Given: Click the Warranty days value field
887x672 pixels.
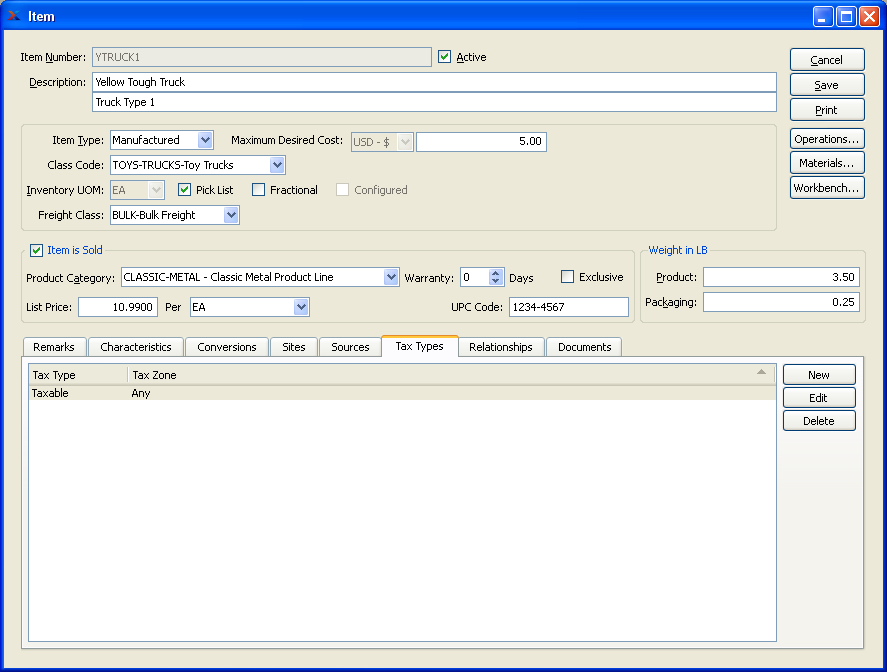Looking at the screenshot, I should click(475, 277).
